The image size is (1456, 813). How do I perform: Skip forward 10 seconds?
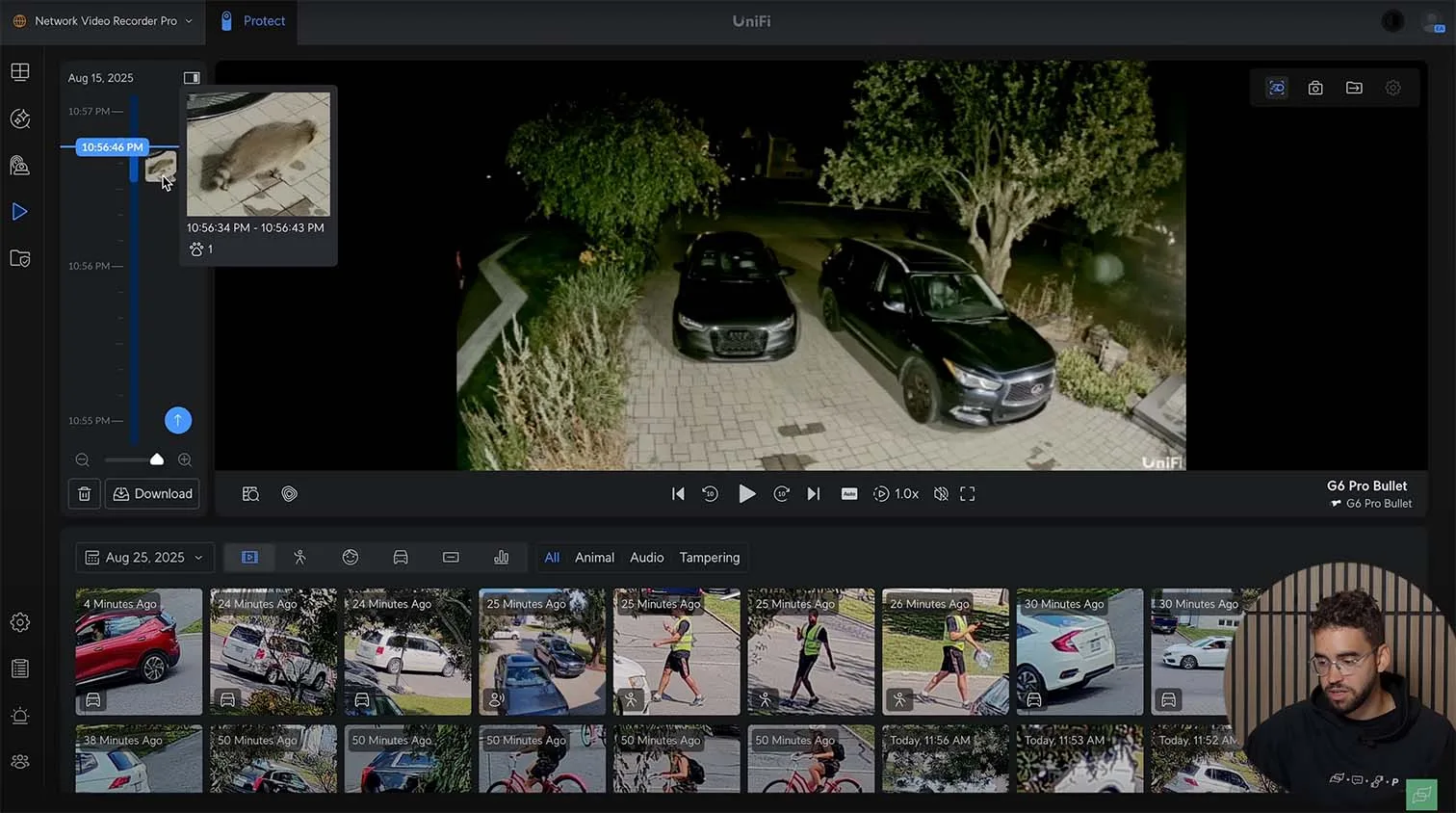[782, 494]
